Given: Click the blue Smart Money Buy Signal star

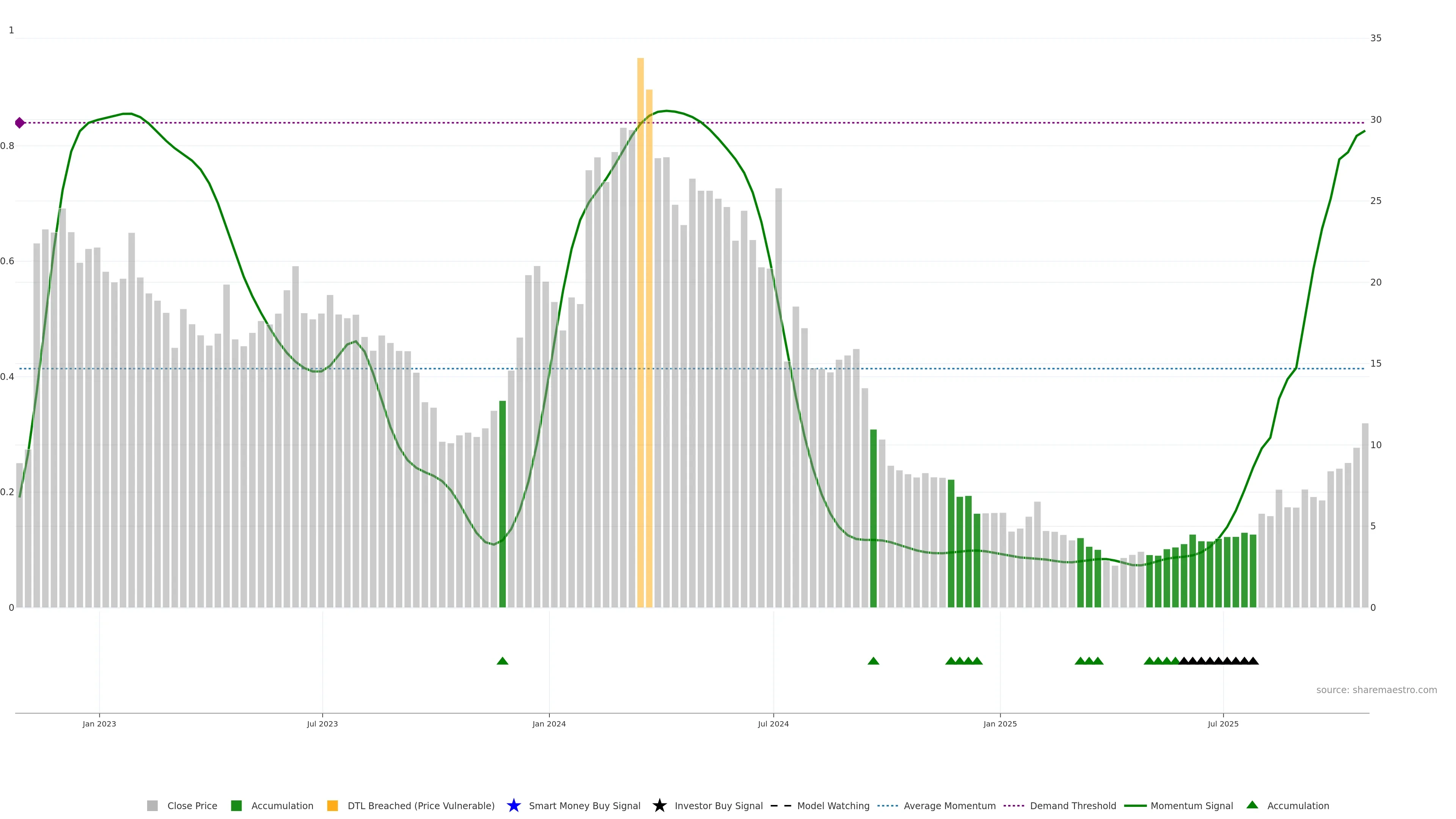Looking at the screenshot, I should (x=514, y=805).
